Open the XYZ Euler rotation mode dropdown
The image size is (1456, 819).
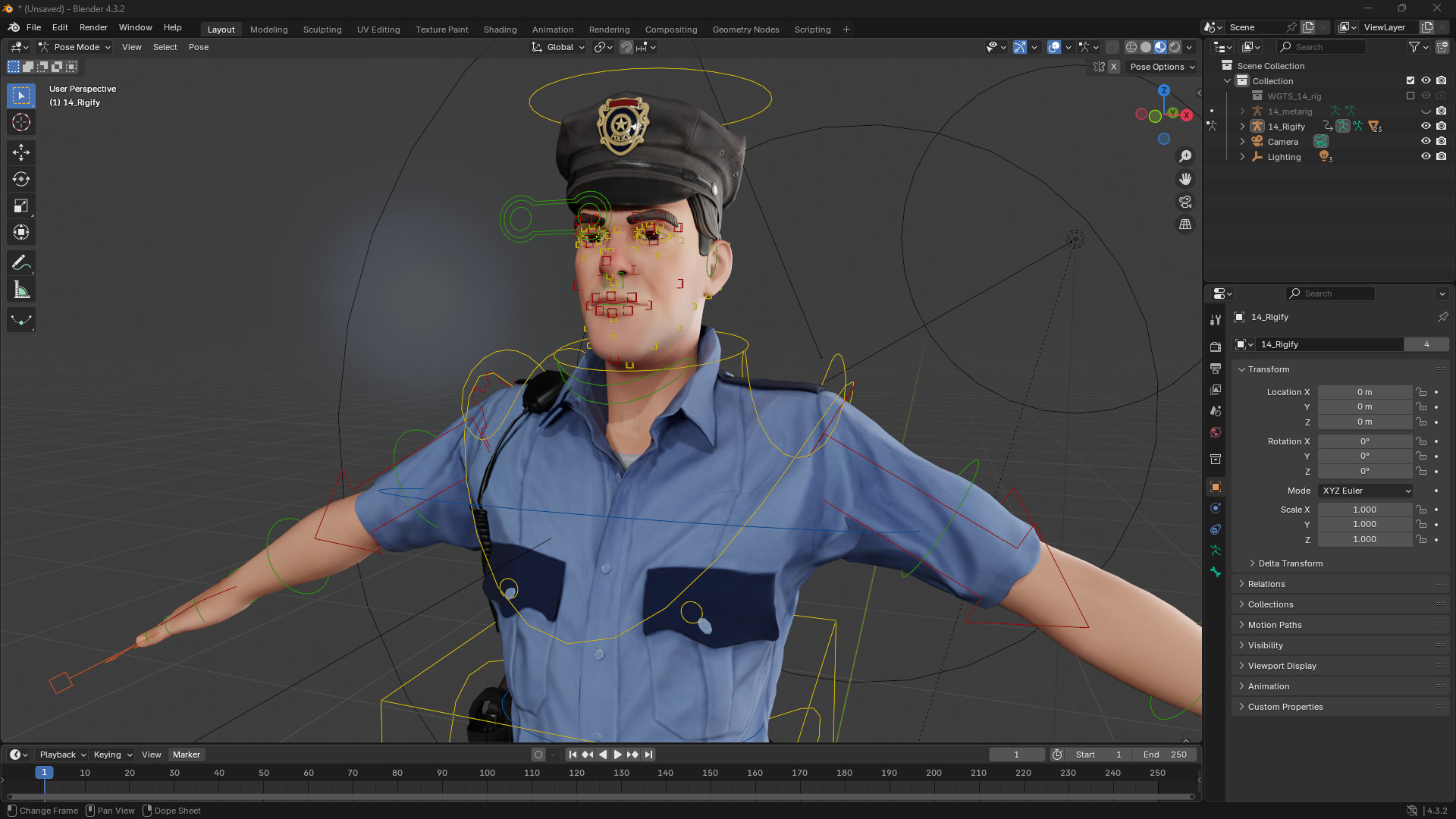tap(1366, 491)
